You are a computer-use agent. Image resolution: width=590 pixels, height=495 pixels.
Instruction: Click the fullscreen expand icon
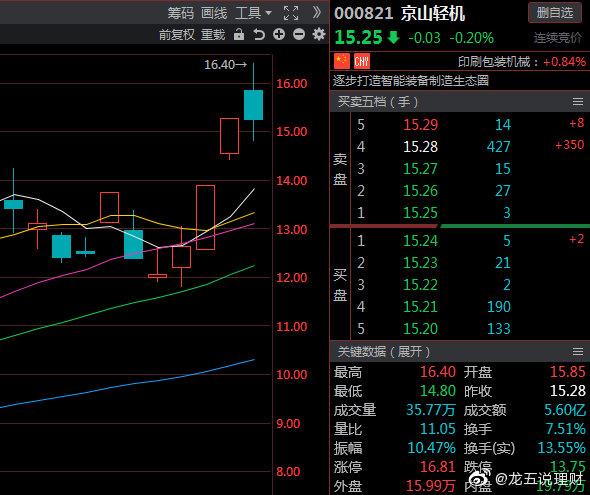[291, 13]
